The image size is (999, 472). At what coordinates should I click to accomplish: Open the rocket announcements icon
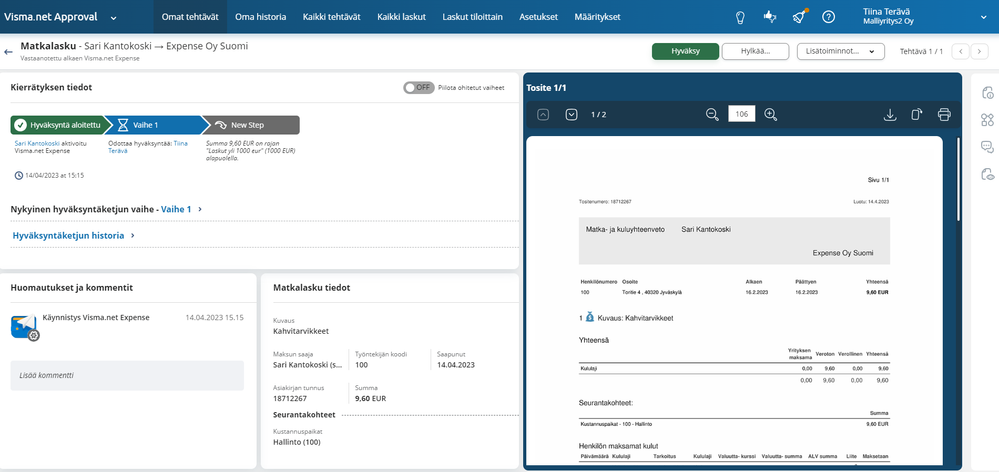799,17
